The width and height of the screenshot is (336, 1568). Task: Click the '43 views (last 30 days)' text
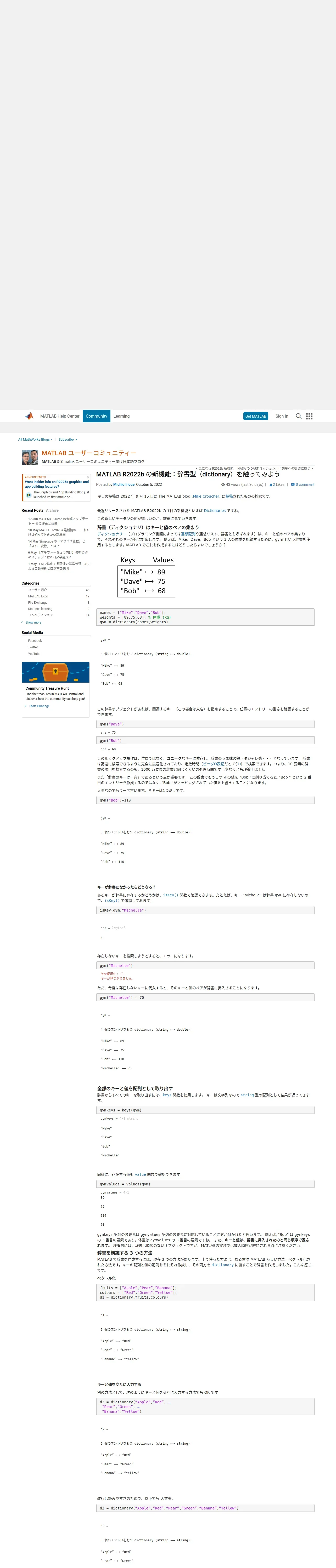[x=244, y=485]
